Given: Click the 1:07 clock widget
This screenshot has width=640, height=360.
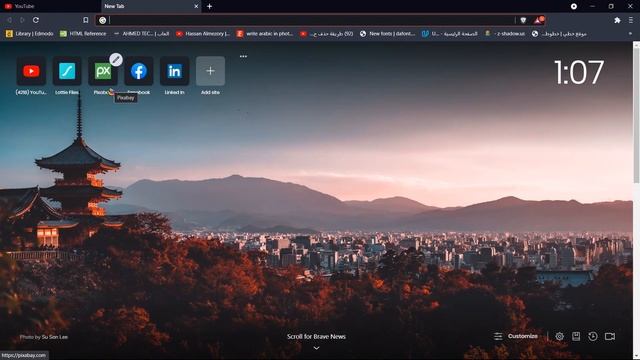Looking at the screenshot, I should tap(579, 73).
